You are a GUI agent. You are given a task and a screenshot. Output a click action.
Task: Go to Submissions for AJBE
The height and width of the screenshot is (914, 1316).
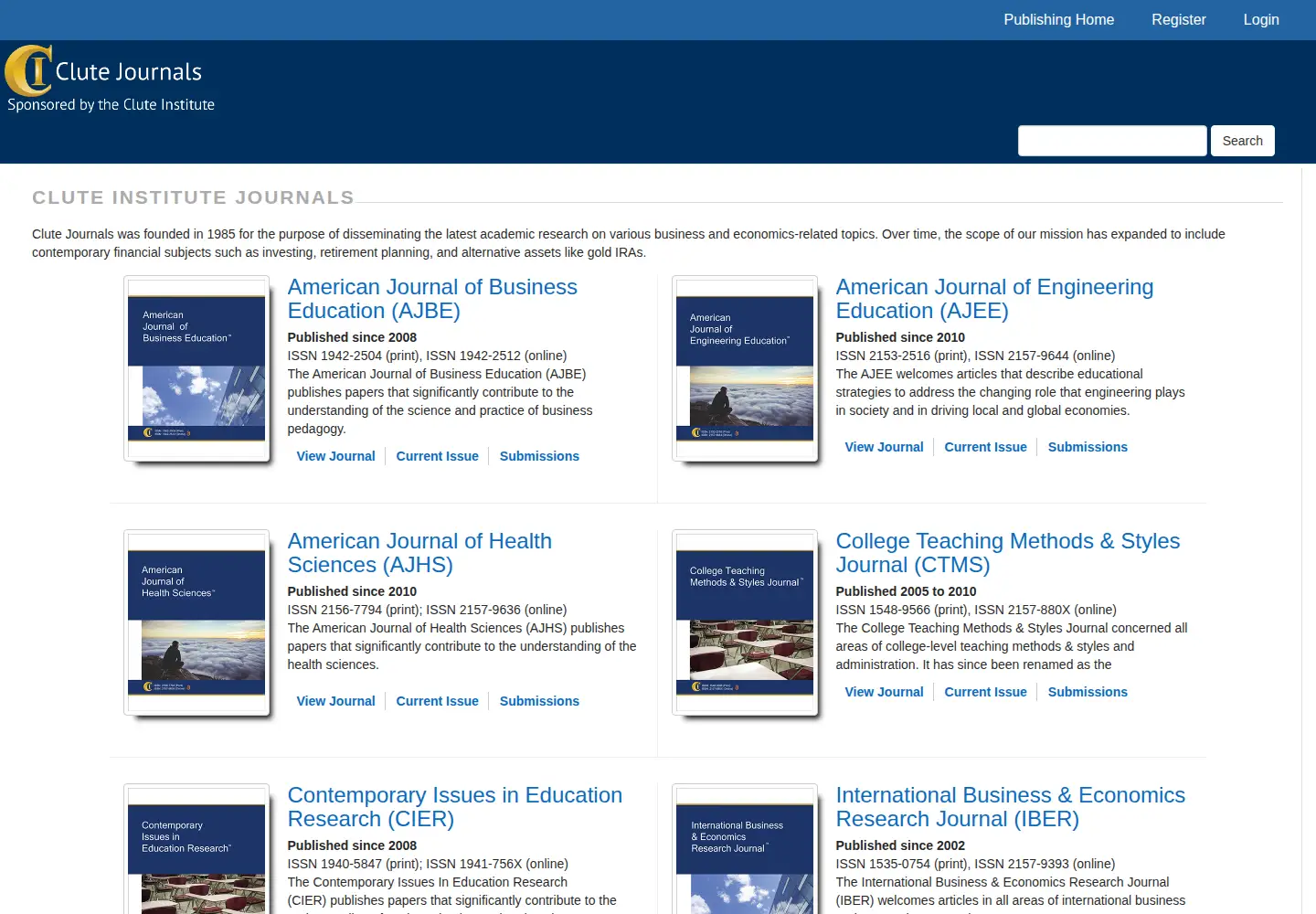pos(539,456)
